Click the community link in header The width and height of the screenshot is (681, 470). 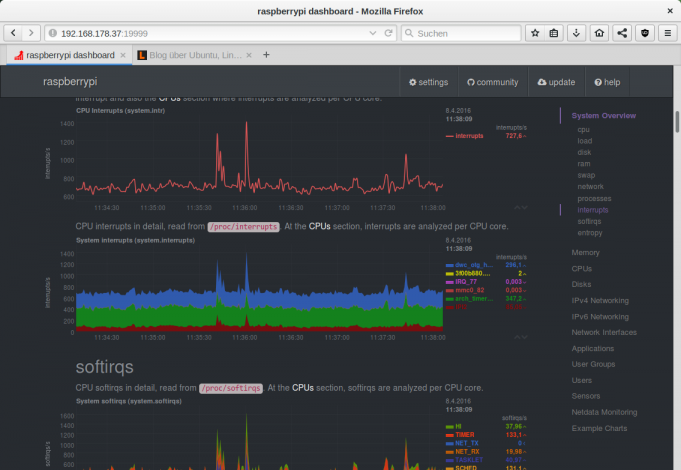[492, 82]
